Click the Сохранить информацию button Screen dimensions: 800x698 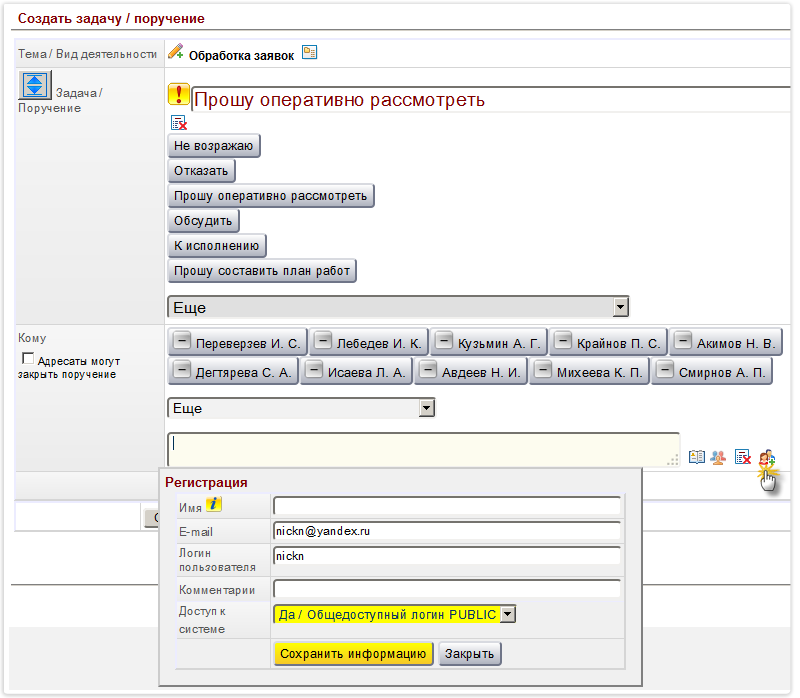pos(353,654)
